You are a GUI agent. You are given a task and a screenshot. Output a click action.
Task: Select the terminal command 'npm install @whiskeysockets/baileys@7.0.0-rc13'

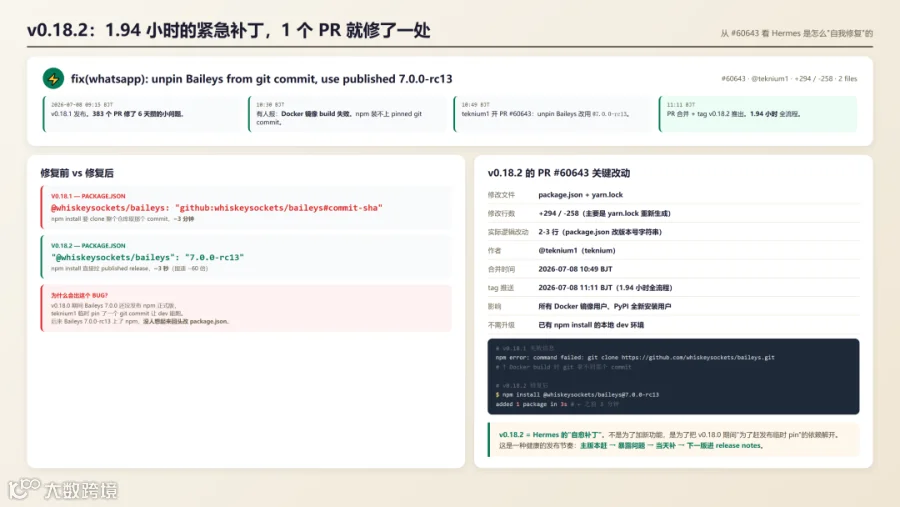coord(580,395)
